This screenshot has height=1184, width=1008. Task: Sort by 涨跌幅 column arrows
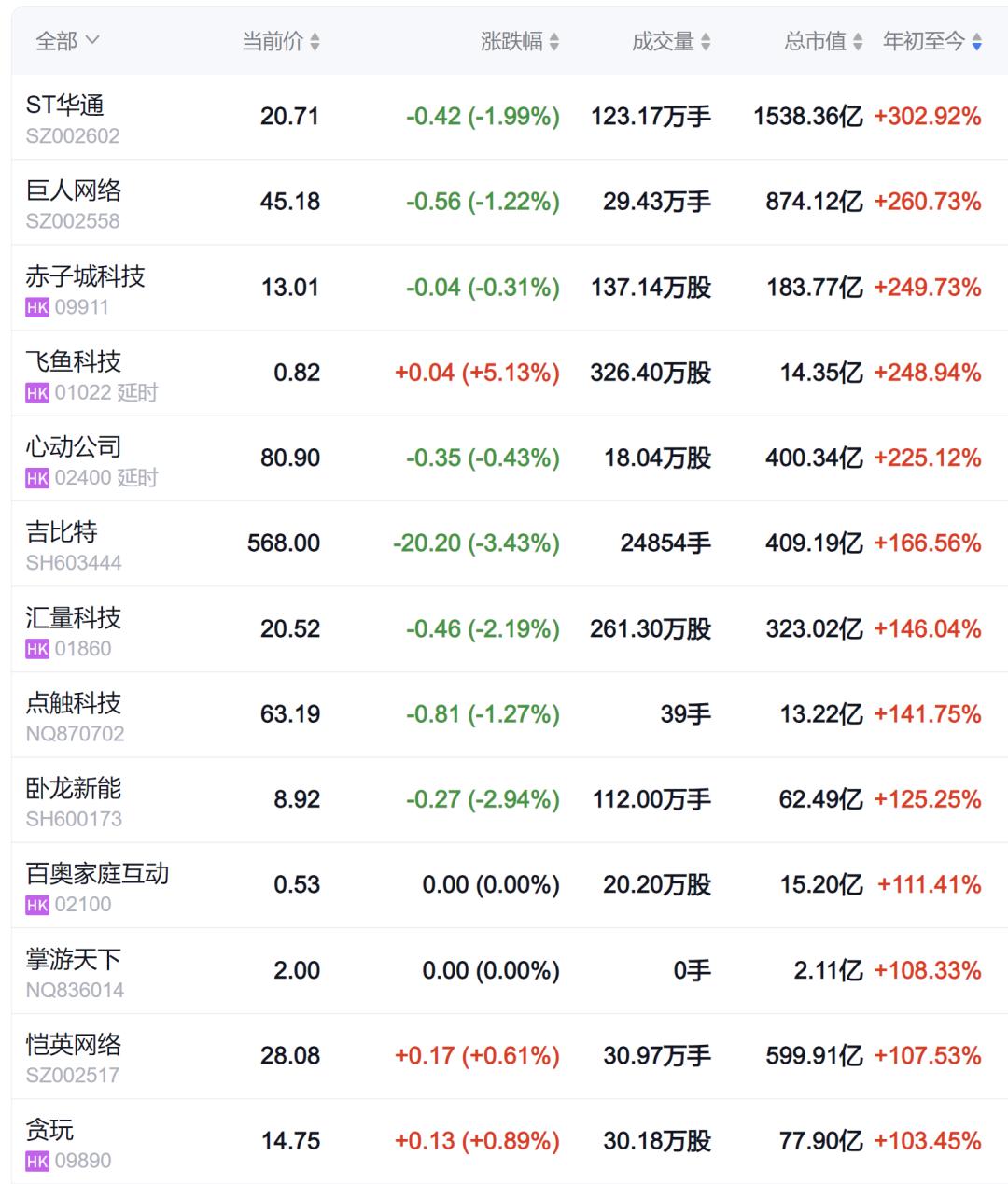(x=554, y=42)
